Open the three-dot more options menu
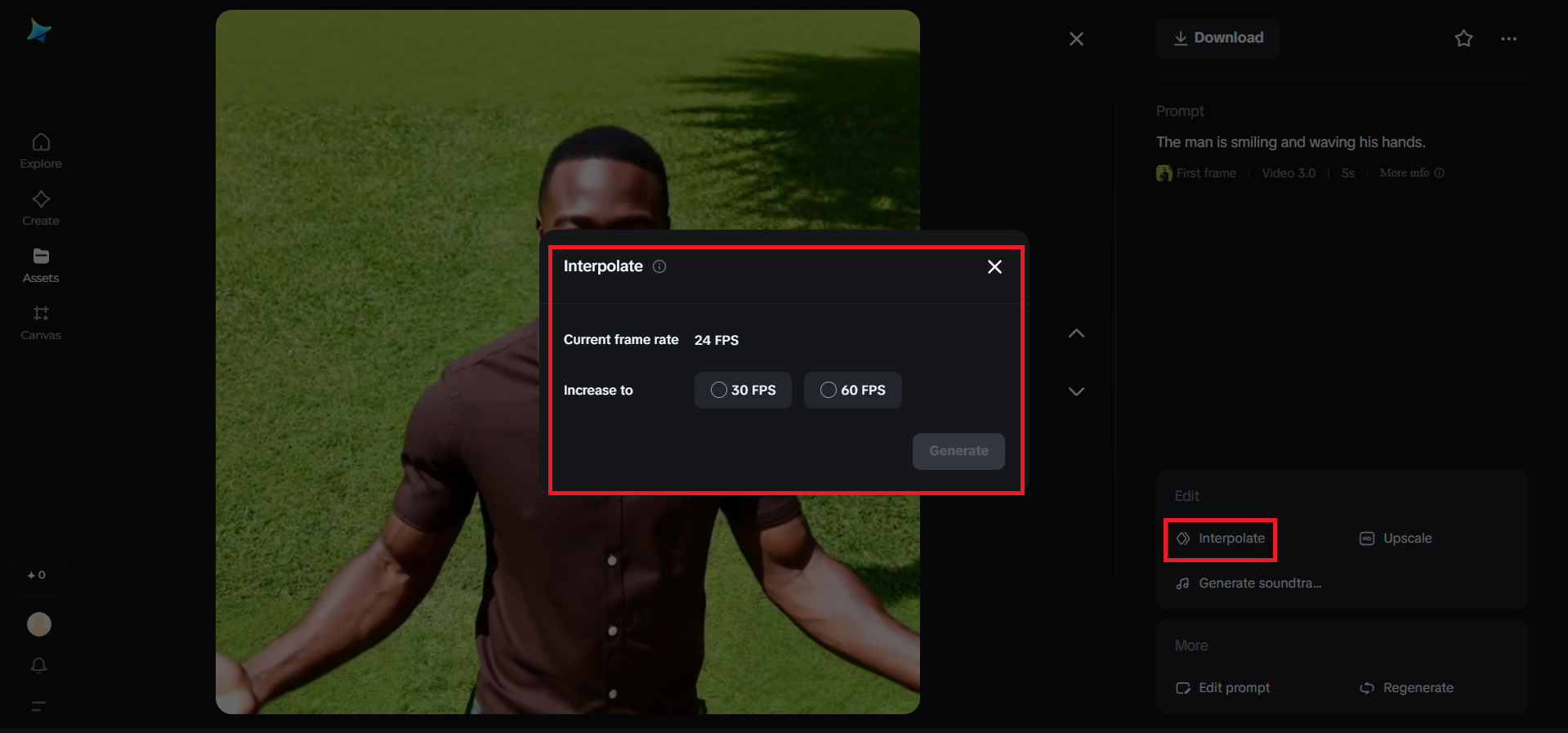Viewport: 1568px width, 733px height. pos(1508,38)
